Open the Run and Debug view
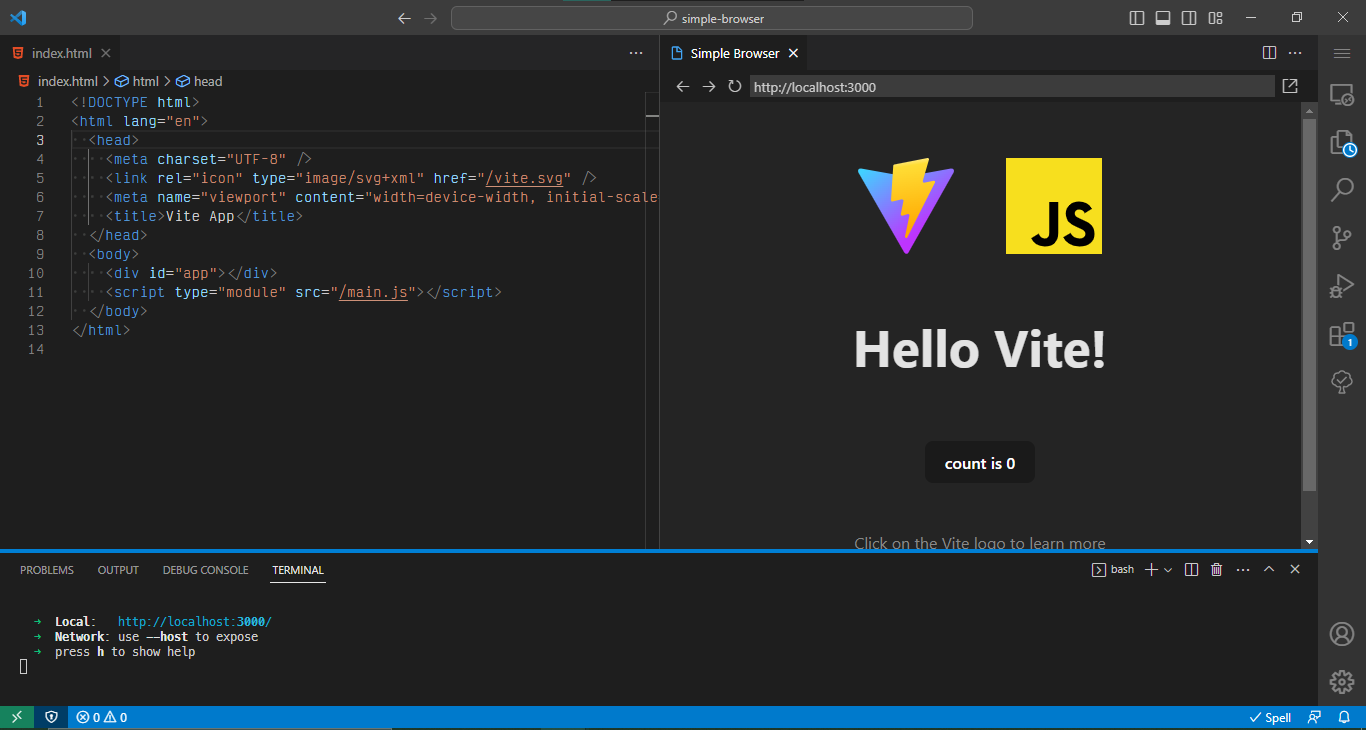Screen dimensions: 1366x730 tap(1342, 285)
